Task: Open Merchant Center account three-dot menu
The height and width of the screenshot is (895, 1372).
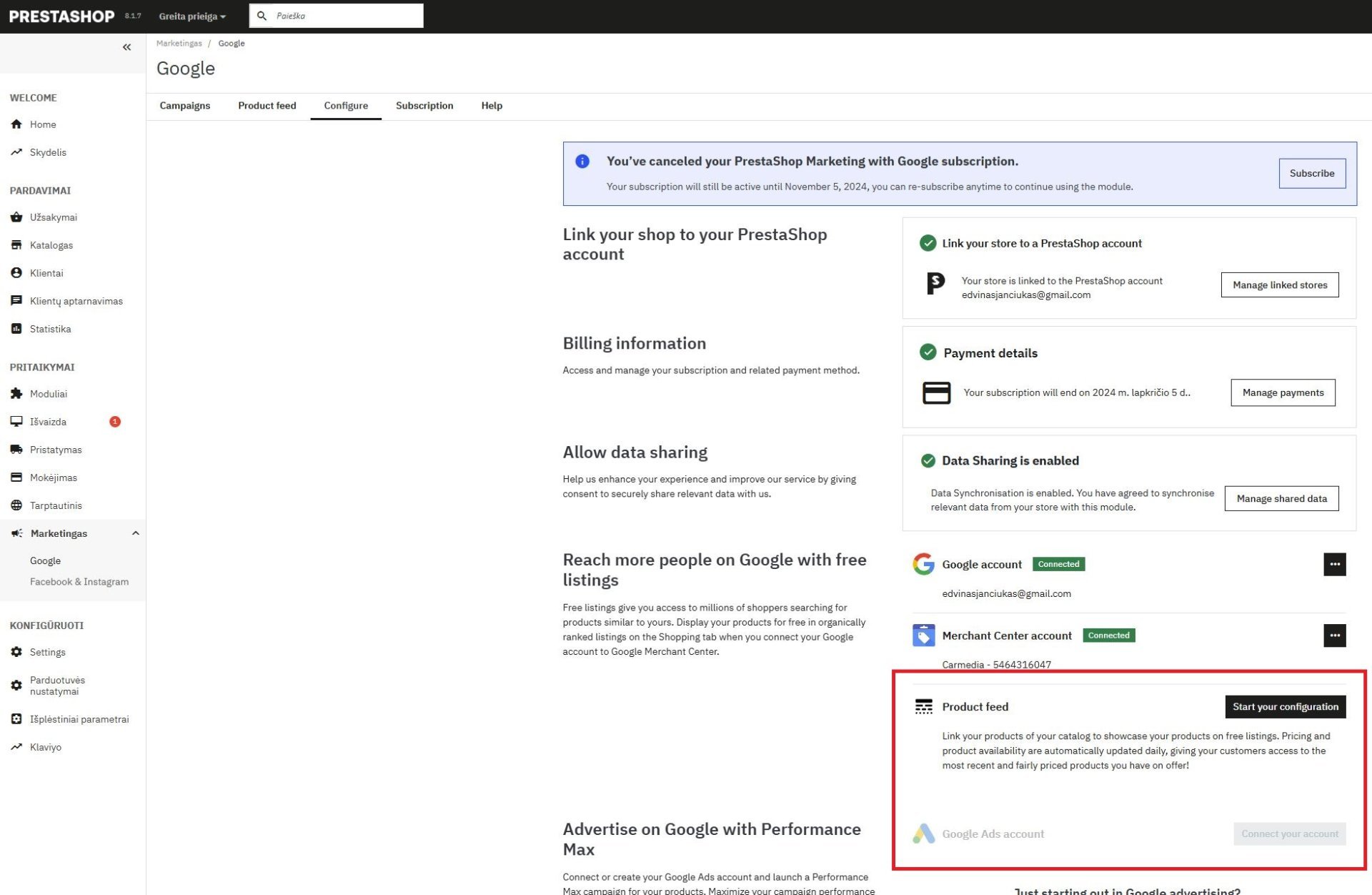Action: point(1334,636)
